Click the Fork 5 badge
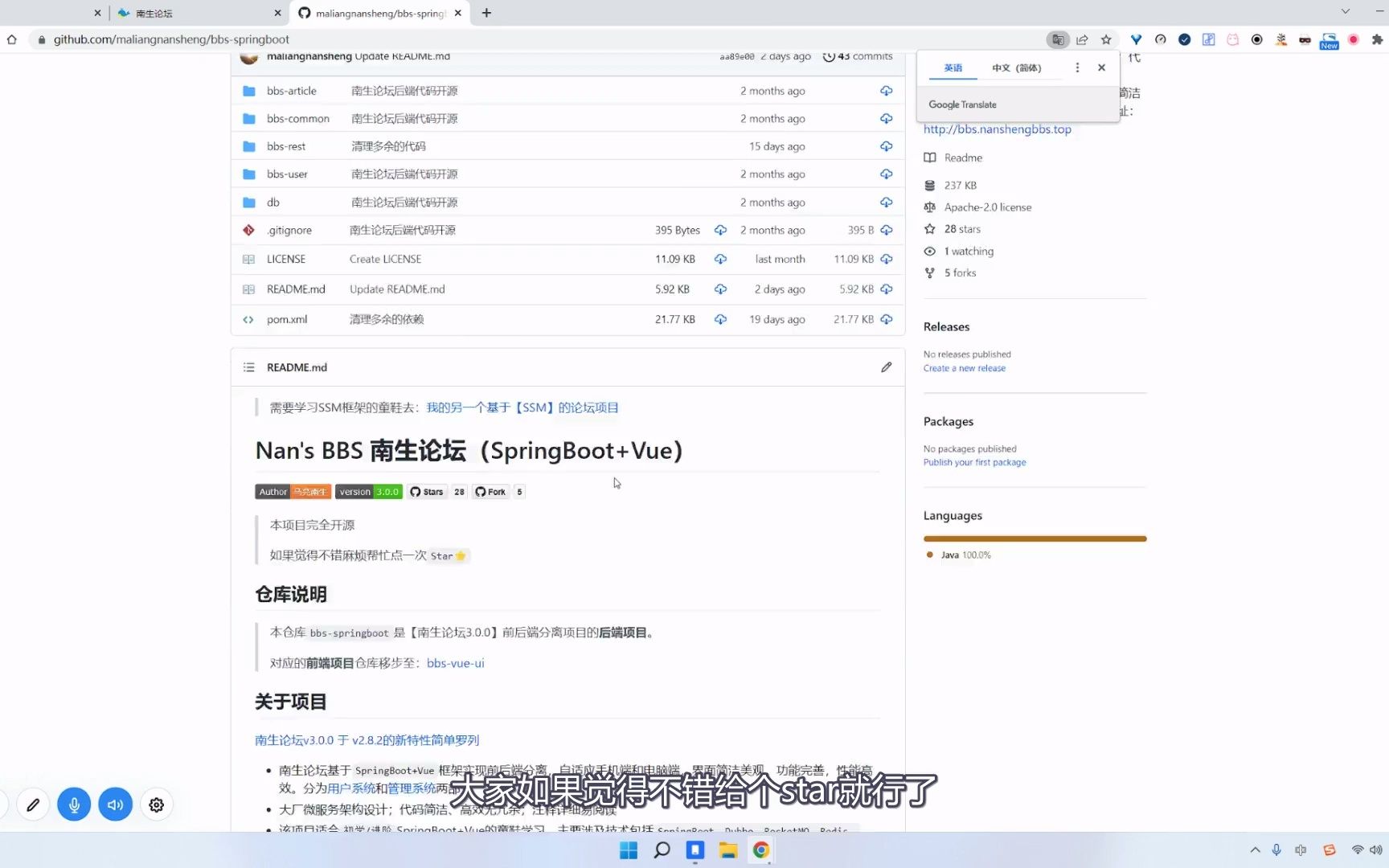Screen dimensions: 1389x868 point(498,492)
